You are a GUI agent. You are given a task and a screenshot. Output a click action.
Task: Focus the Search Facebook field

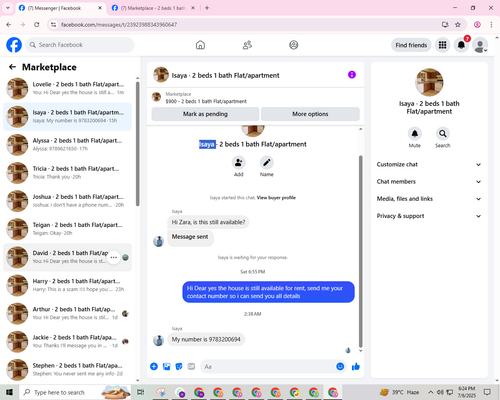coord(80,45)
